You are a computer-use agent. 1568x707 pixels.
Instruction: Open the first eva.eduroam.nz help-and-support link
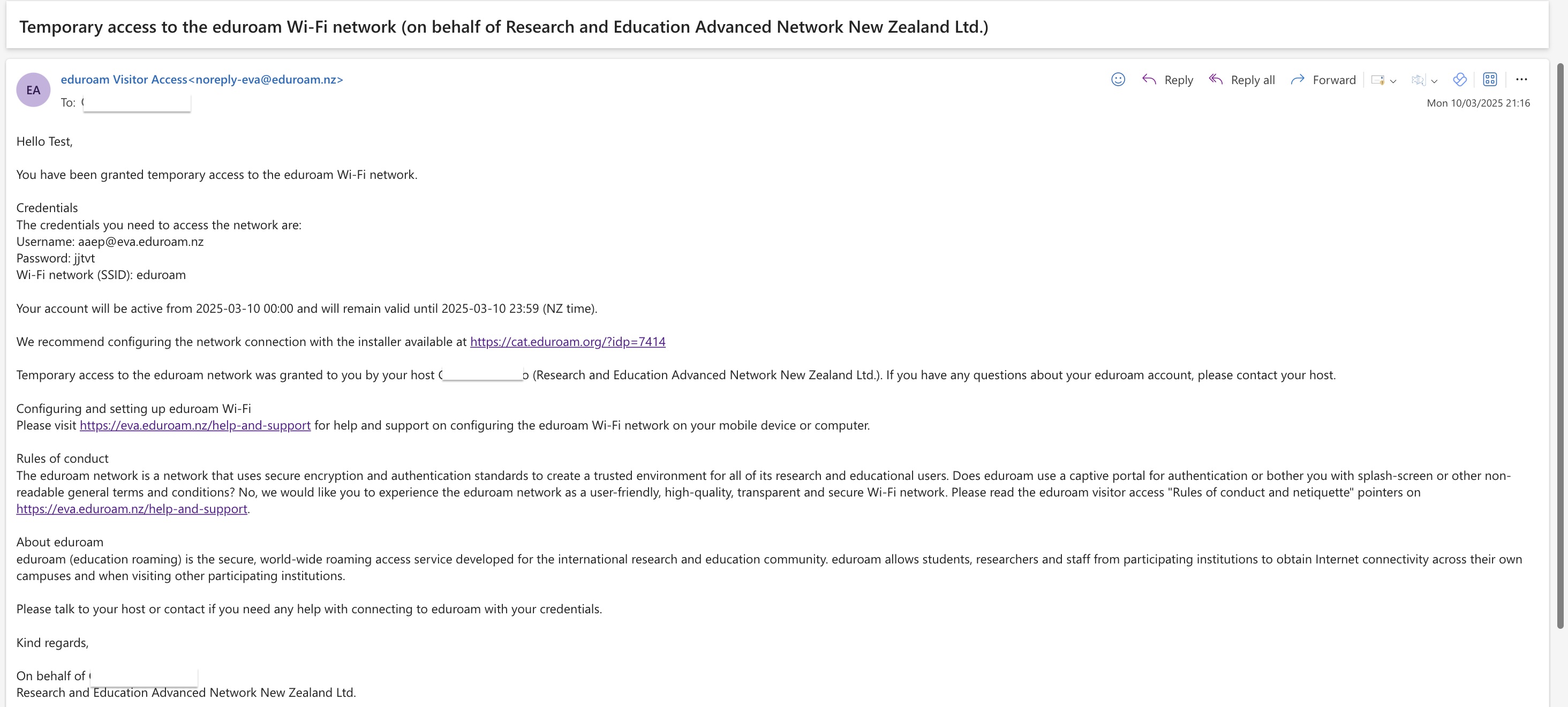[195, 425]
